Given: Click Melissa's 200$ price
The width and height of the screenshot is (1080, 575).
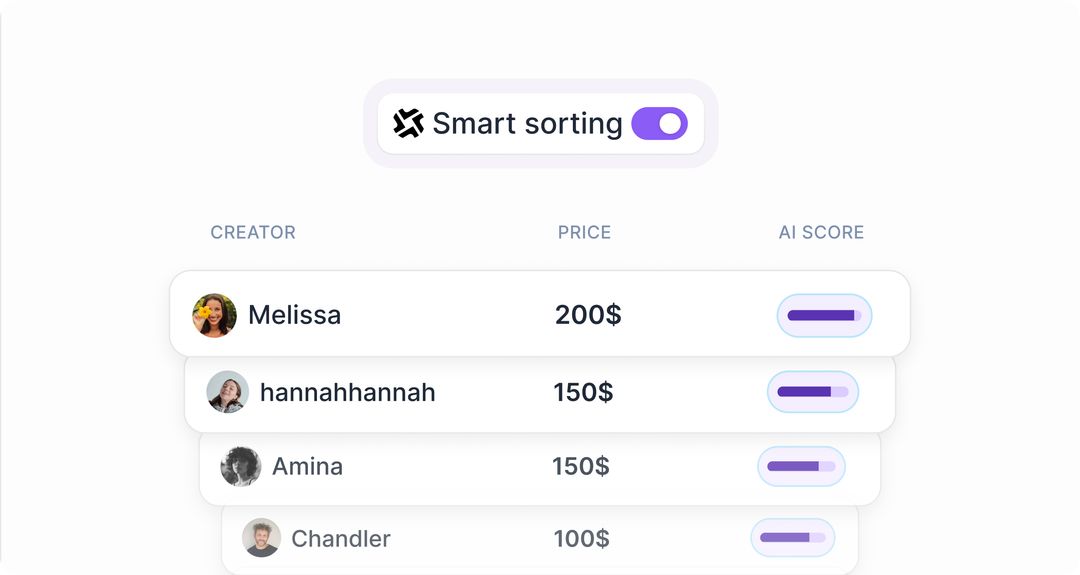Looking at the screenshot, I should point(588,315).
